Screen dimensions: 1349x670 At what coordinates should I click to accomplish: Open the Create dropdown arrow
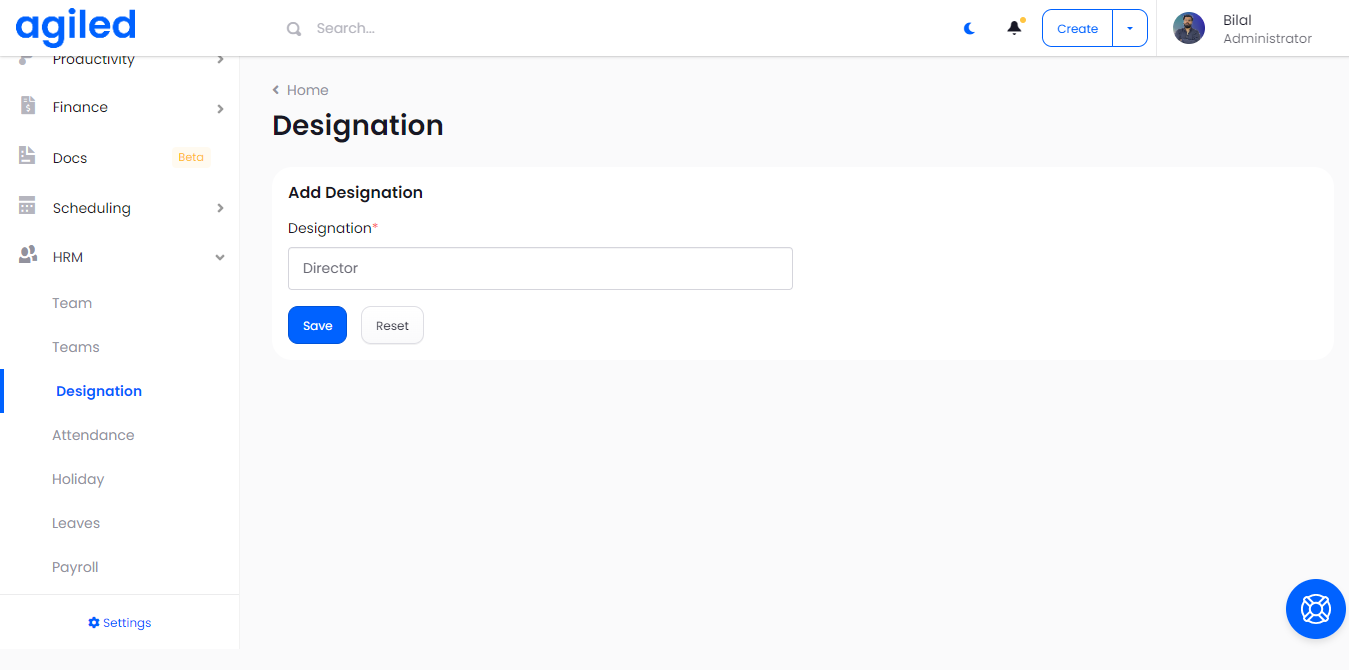(x=1130, y=29)
